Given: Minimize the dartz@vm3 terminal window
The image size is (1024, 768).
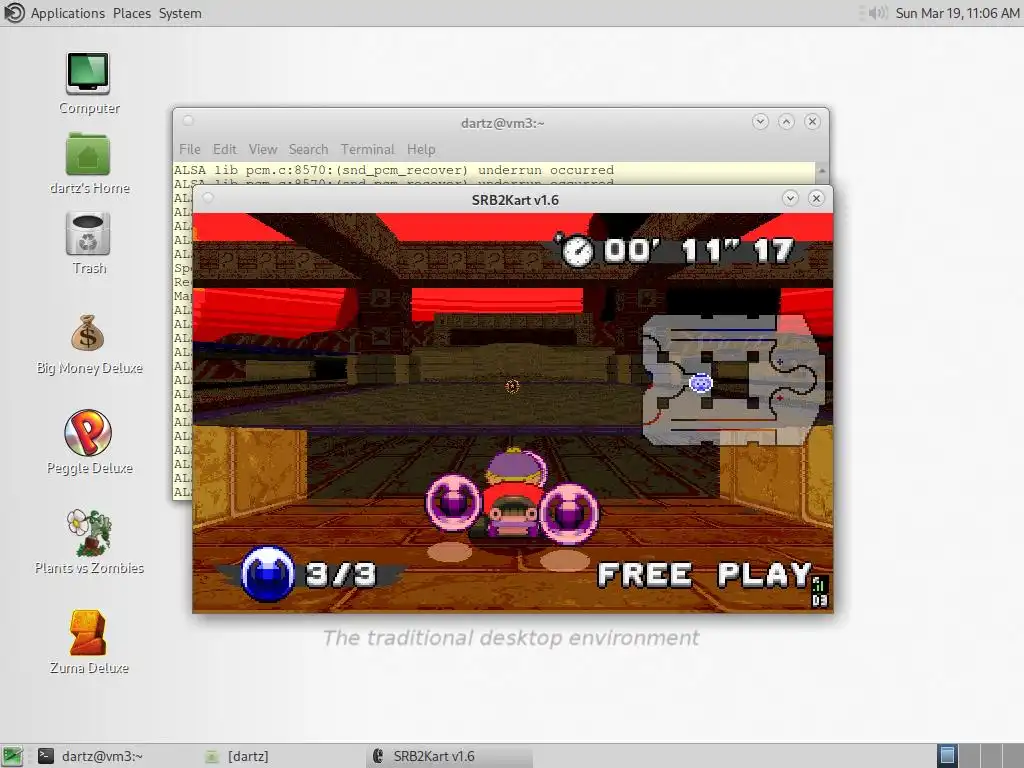Looking at the screenshot, I should (760, 121).
